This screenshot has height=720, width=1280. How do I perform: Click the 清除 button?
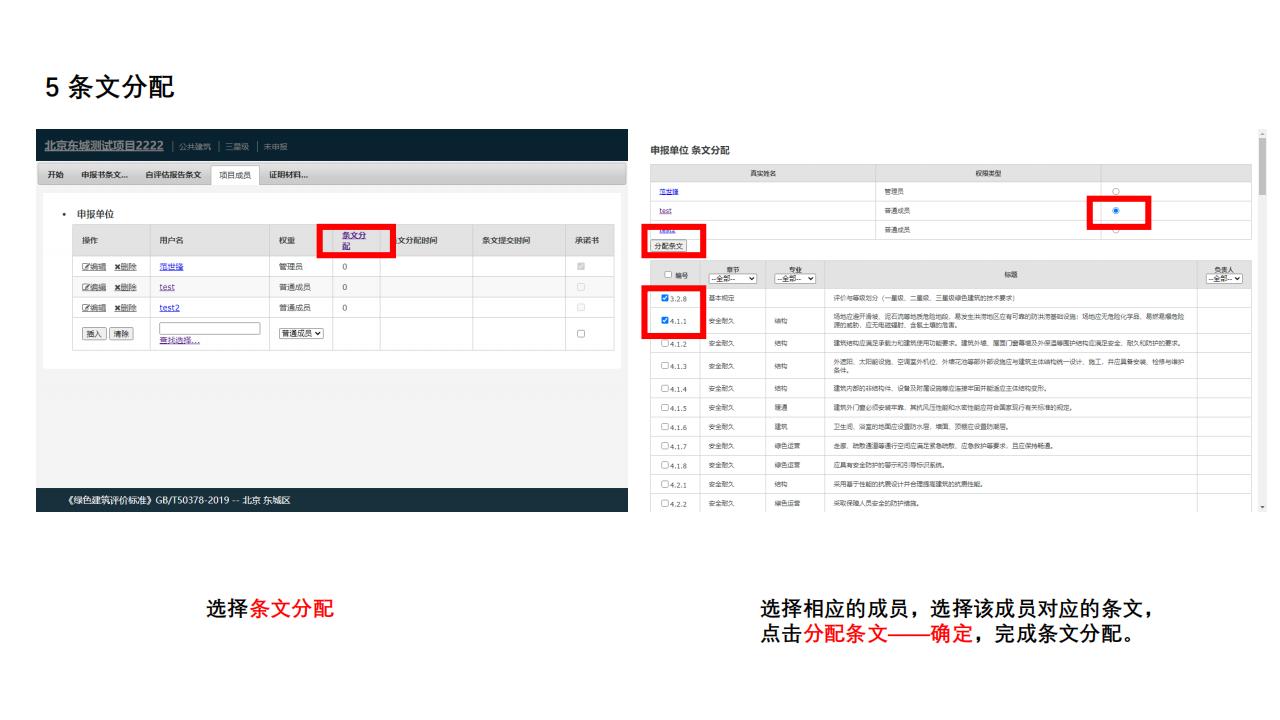point(121,333)
